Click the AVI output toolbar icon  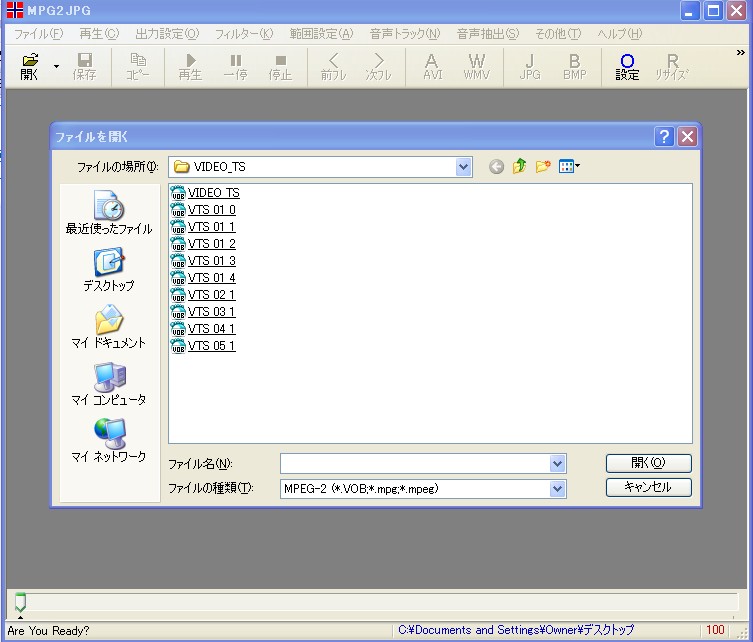[432, 67]
